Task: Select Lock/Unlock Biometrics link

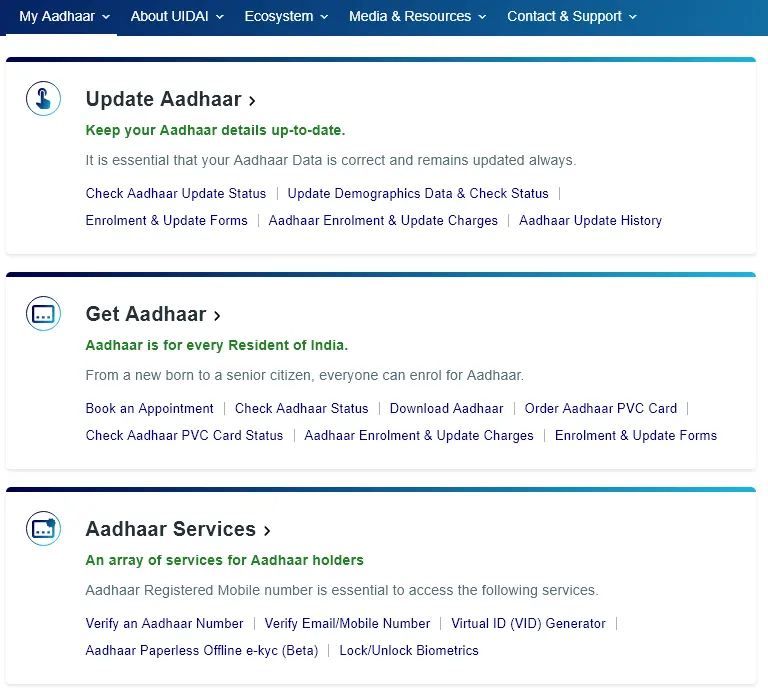Action: 409,650
